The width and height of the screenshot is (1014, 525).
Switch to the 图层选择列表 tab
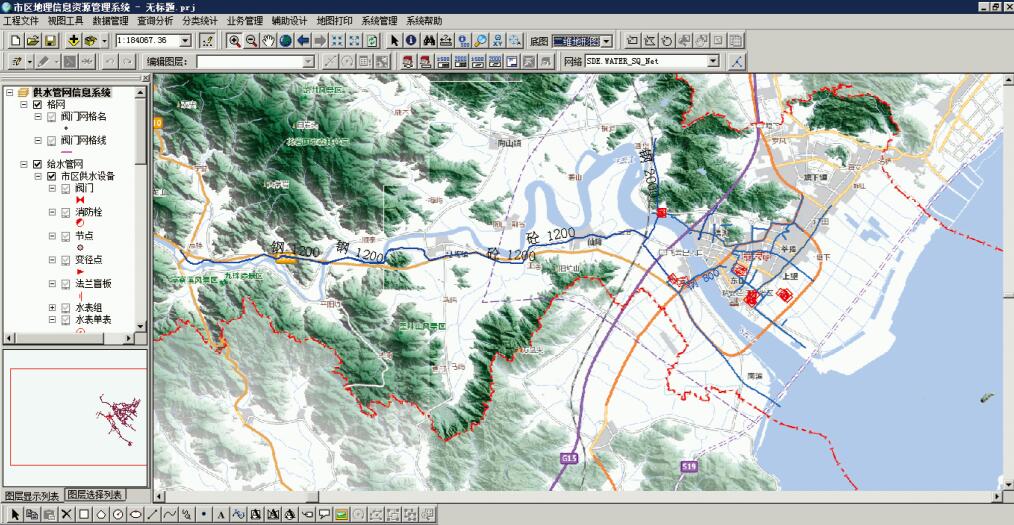pyautogui.click(x=95, y=495)
